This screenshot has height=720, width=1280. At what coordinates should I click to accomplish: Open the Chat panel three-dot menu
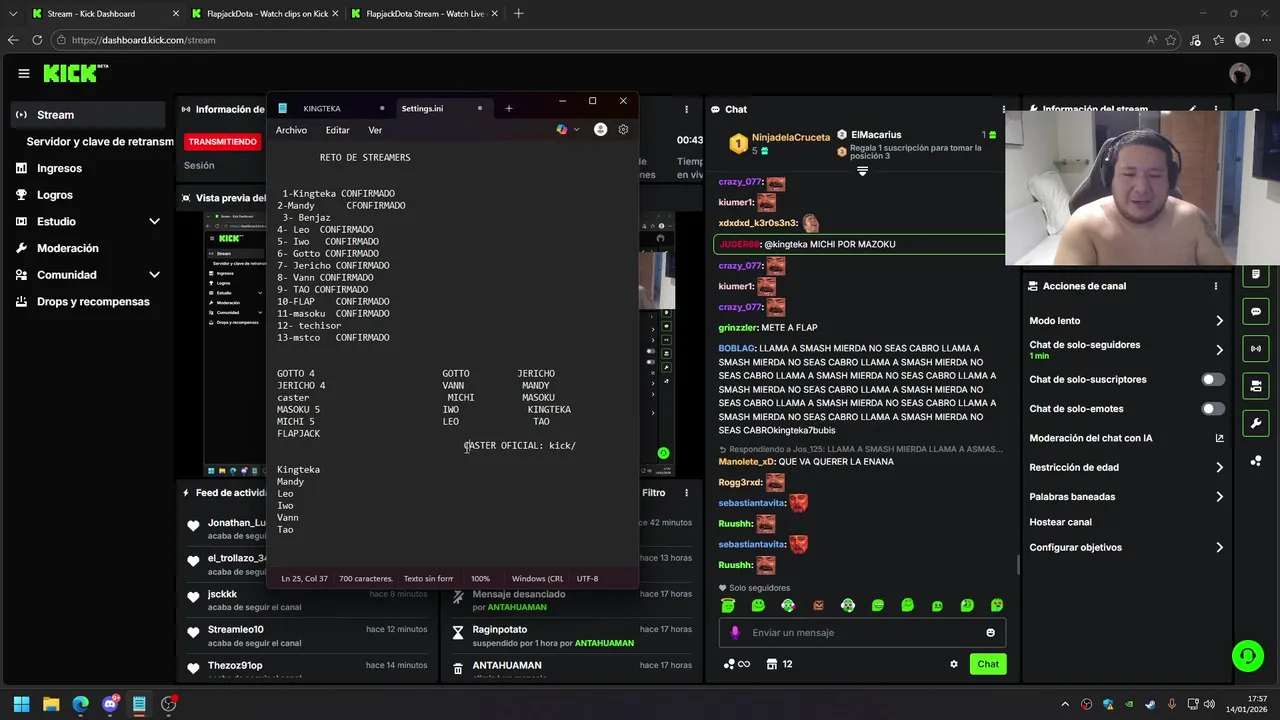[x=1004, y=109]
